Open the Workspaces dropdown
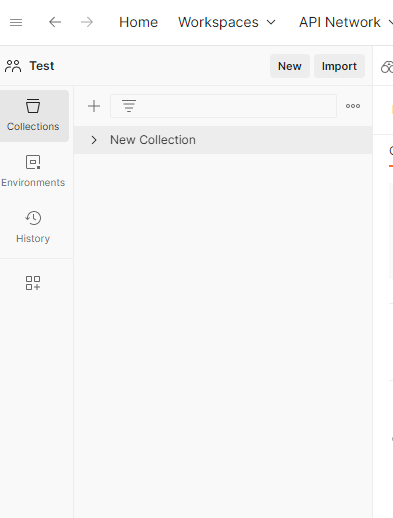The image size is (393, 518). click(227, 22)
